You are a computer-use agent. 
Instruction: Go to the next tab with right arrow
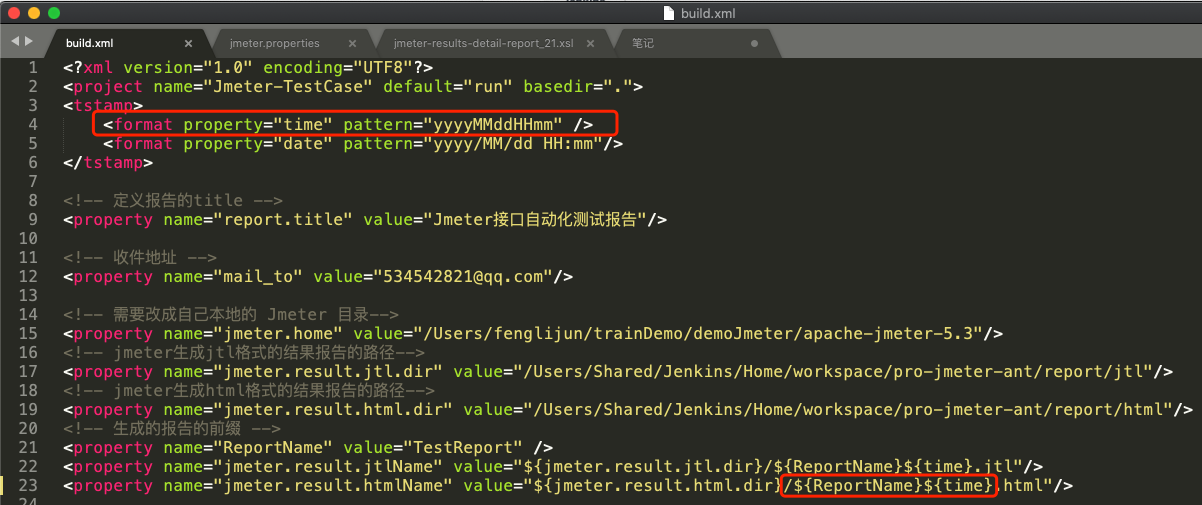pyautogui.click(x=28, y=41)
